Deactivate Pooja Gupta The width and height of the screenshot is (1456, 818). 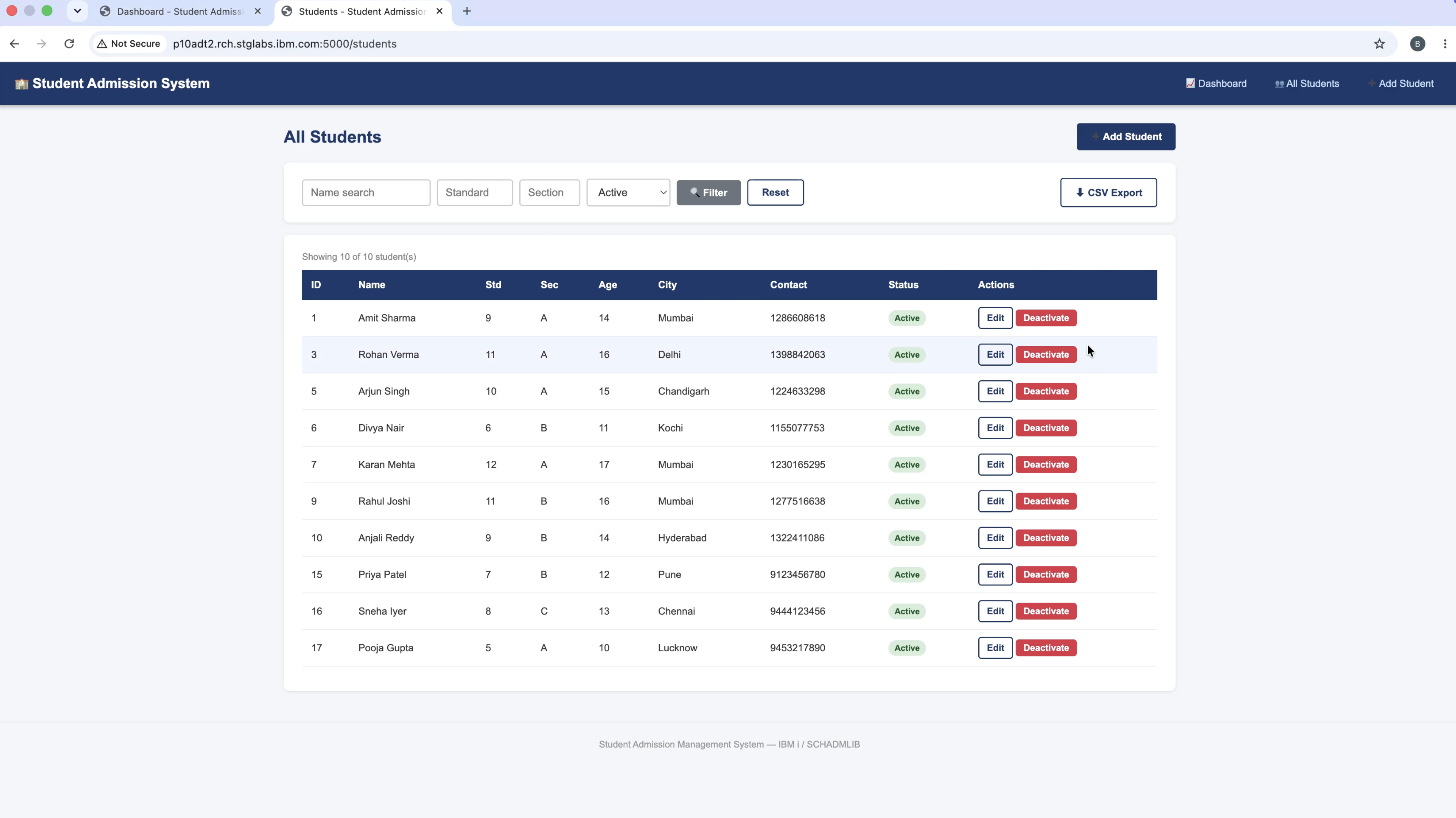tap(1046, 648)
